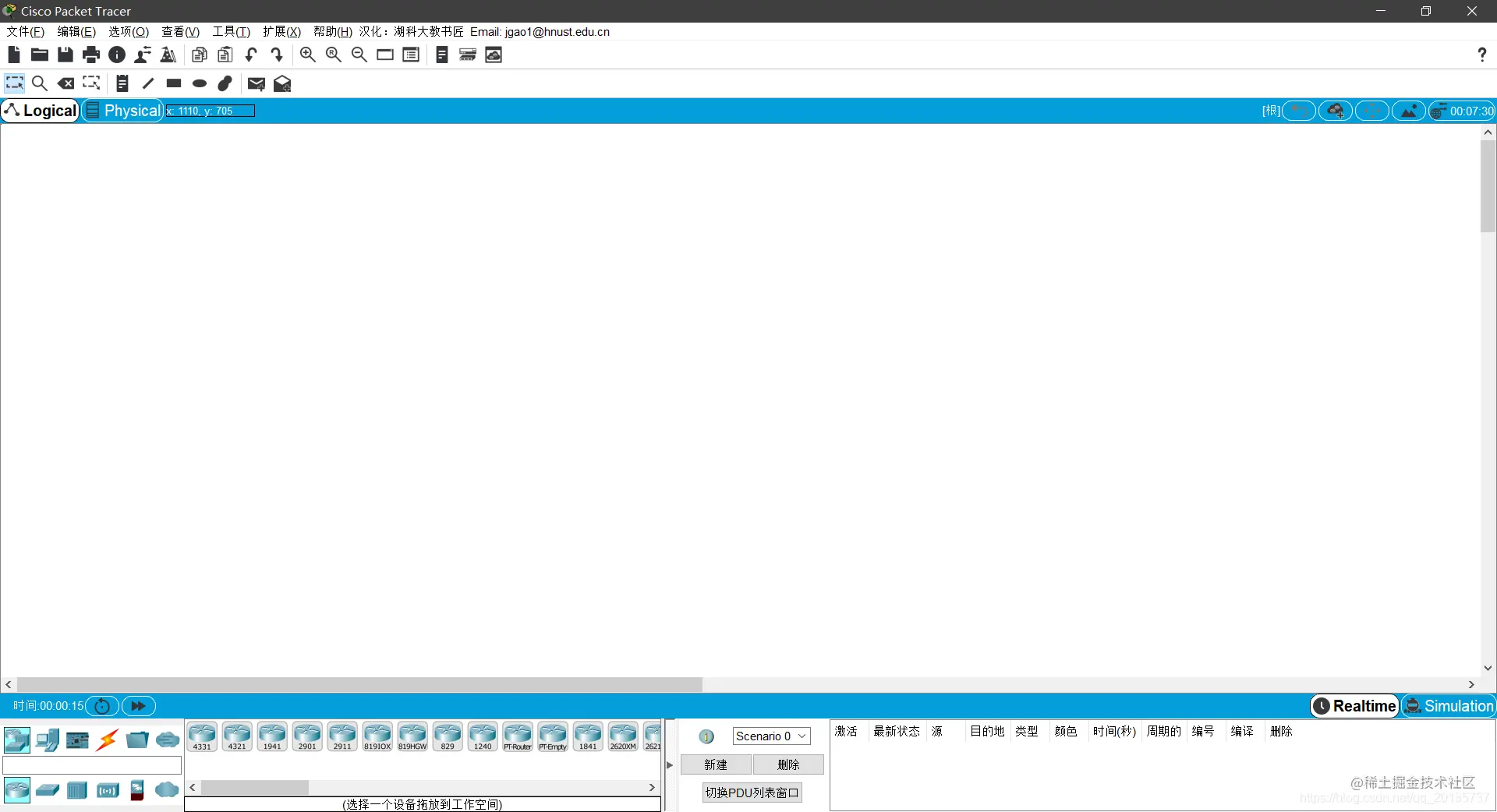Viewport: 1497px width, 812px height.
Task: Select Connections lightning bolt category
Action: click(x=108, y=740)
